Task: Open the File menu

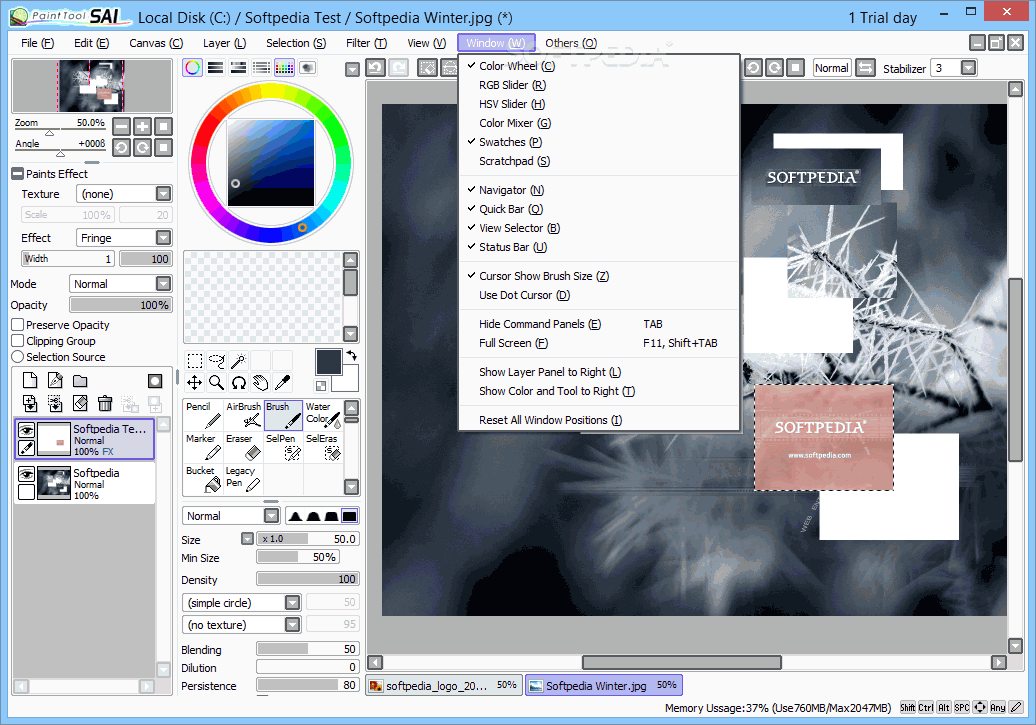Action: point(37,43)
